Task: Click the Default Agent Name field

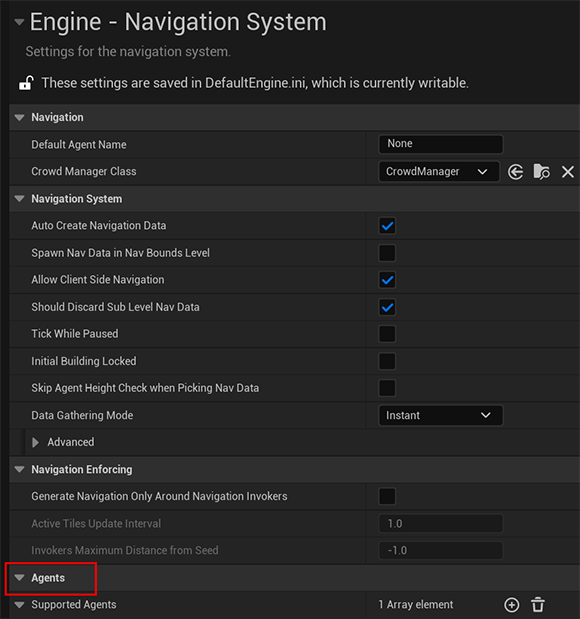Action: click(441, 144)
